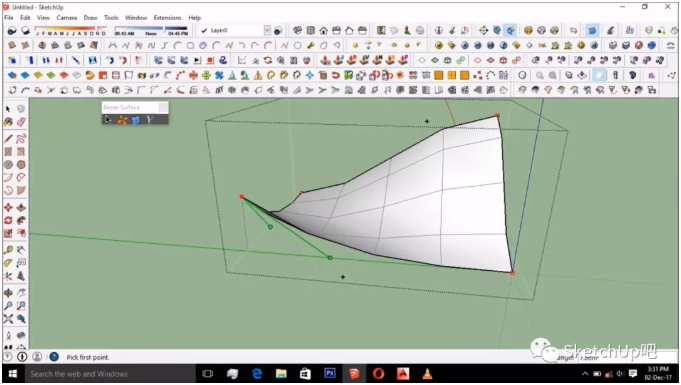Expand the Layer0 layer dropdown

click(267, 30)
